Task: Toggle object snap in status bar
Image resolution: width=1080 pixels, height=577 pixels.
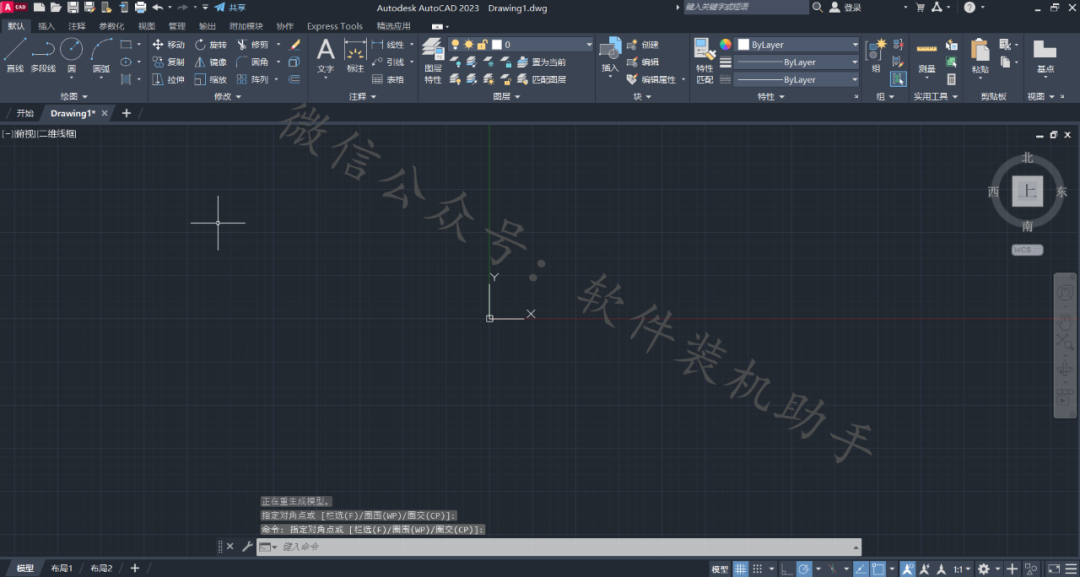Action: (x=878, y=569)
